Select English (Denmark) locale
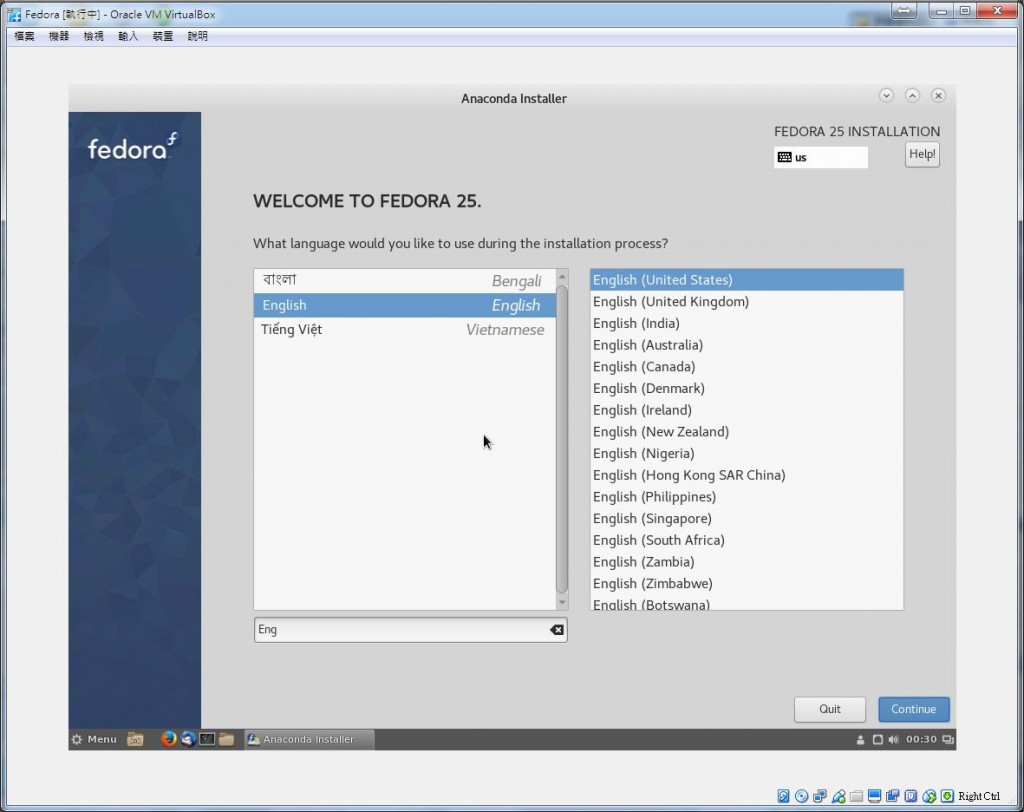 (746, 388)
